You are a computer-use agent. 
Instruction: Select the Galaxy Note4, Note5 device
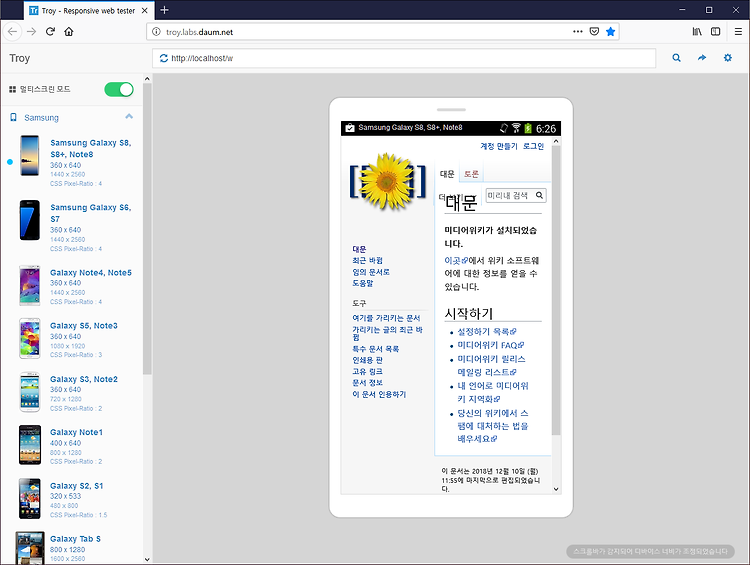(x=91, y=273)
